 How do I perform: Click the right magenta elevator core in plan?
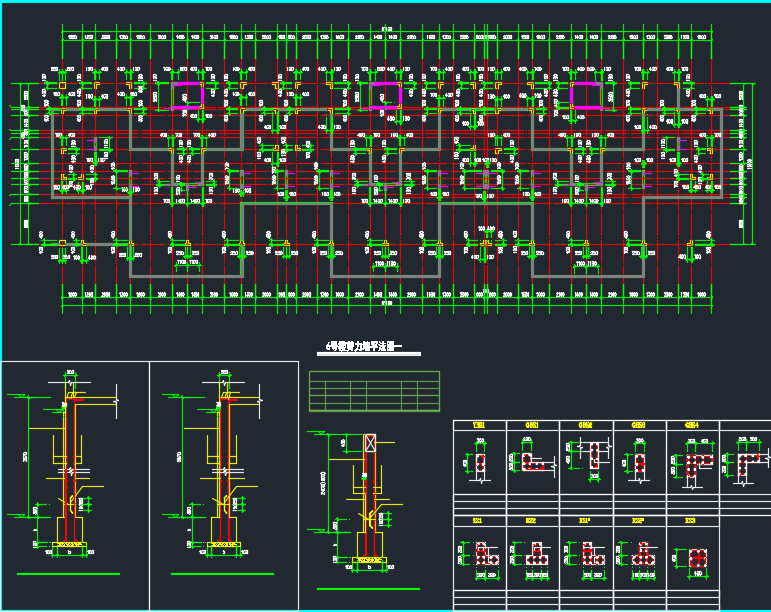point(586,95)
